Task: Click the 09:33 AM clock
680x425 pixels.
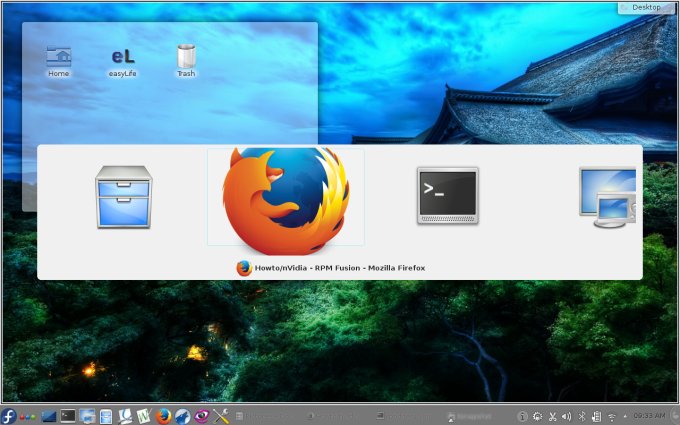Action: pos(649,416)
